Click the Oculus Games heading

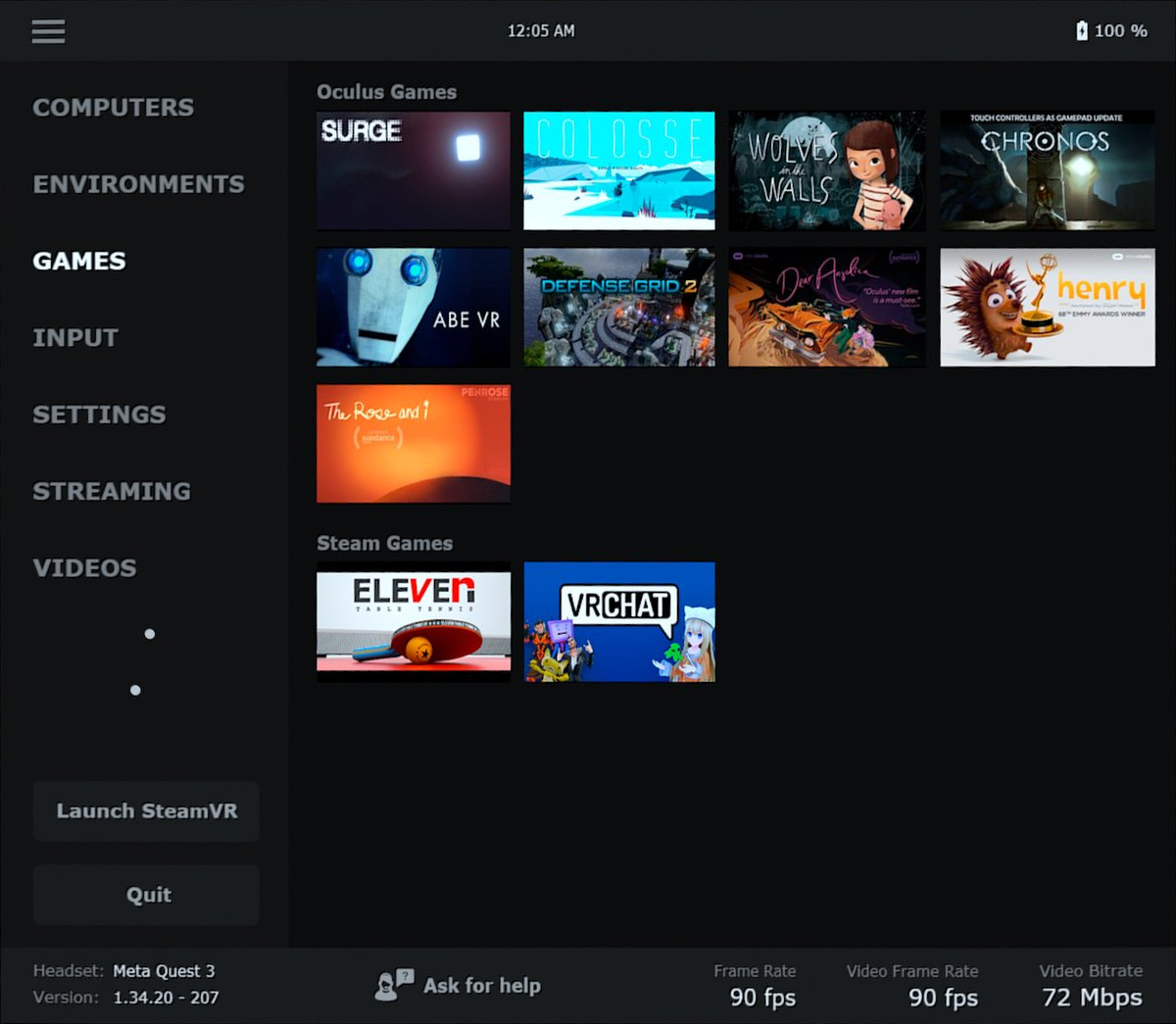click(x=387, y=92)
